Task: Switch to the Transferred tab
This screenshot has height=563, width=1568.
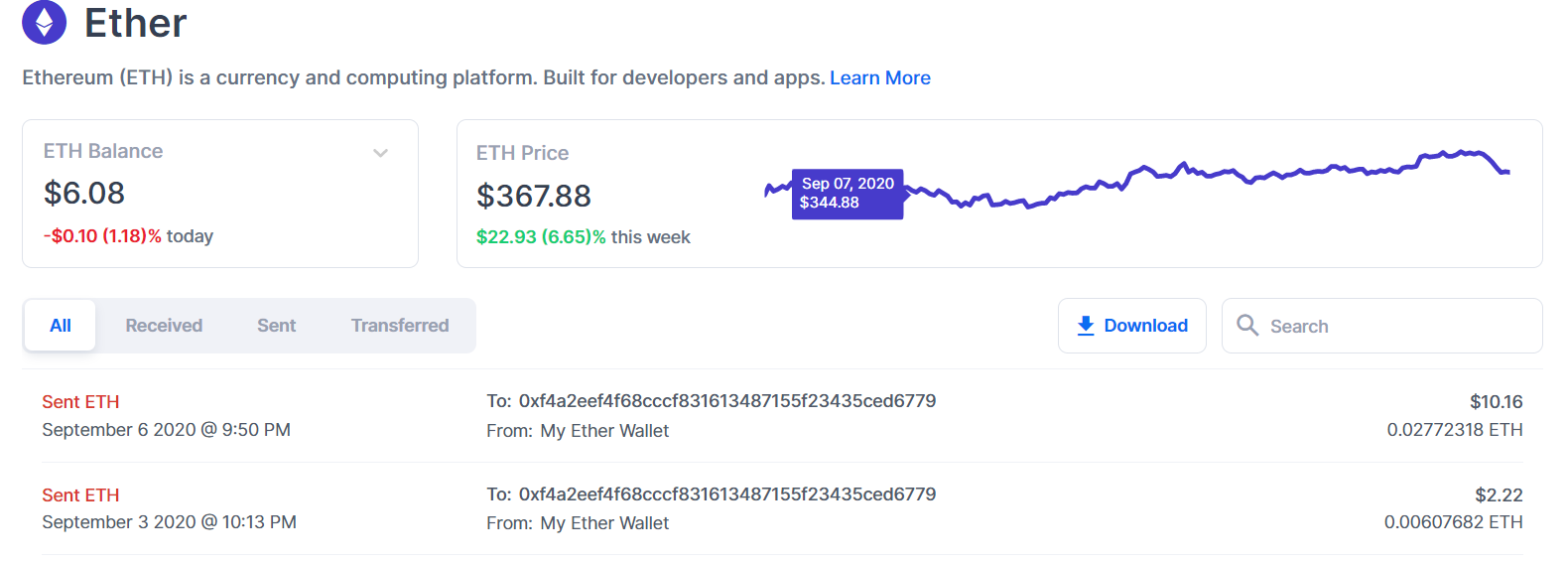Action: click(400, 326)
